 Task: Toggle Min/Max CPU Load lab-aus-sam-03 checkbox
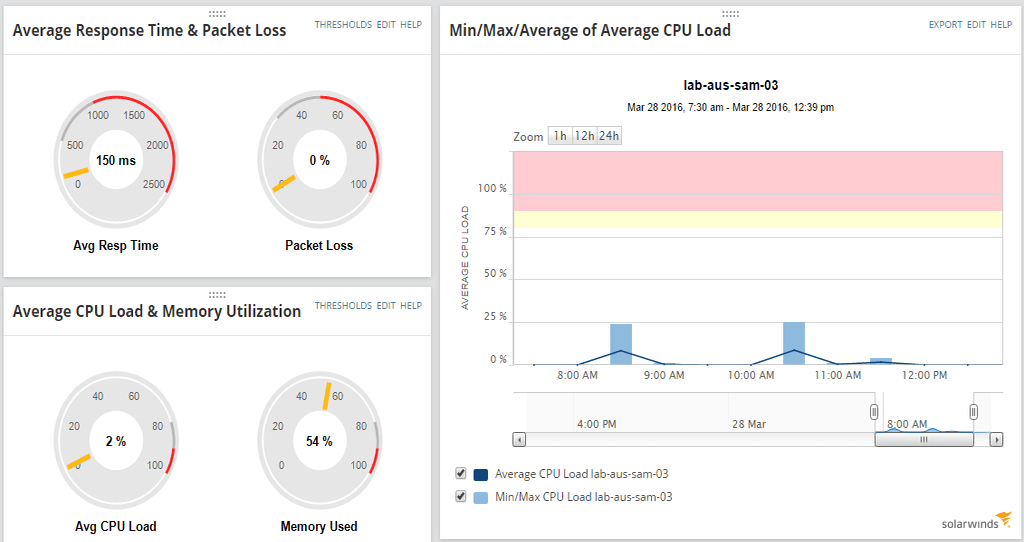pyautogui.click(x=461, y=496)
